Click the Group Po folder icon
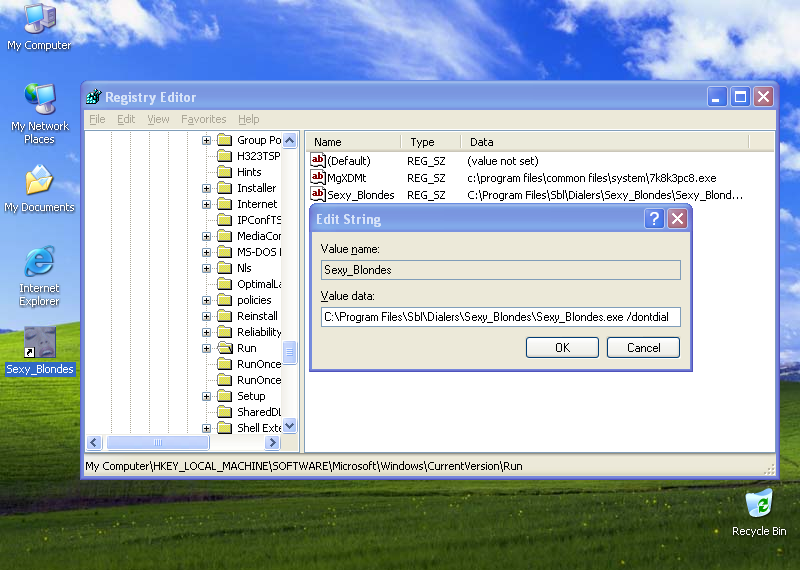This screenshot has width=800, height=570. tap(224, 140)
